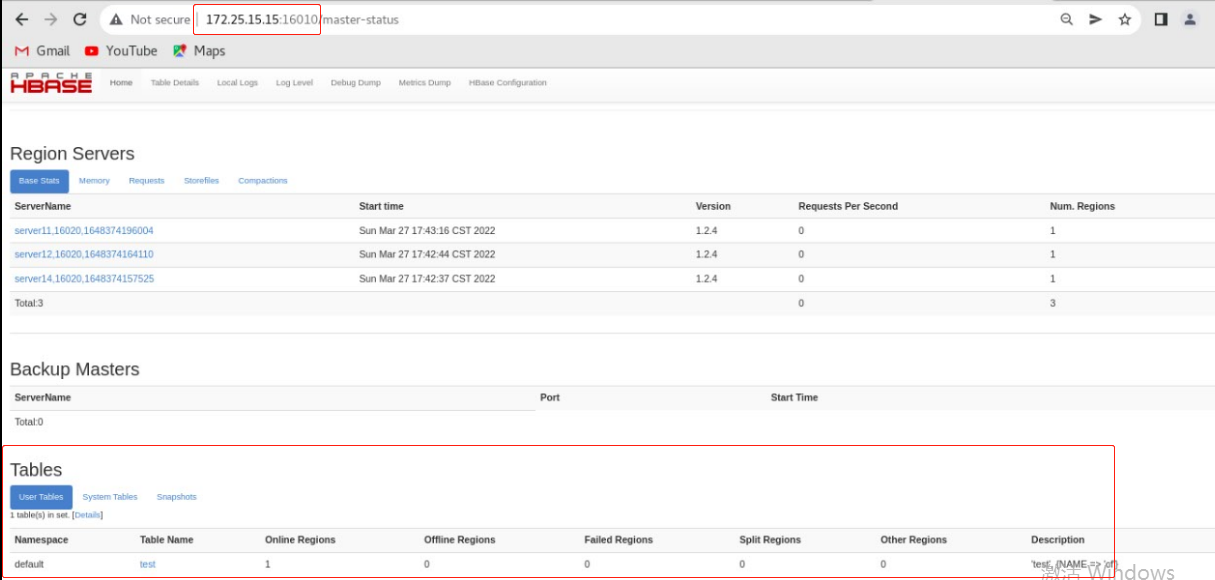Select the Base Stats tab
The height and width of the screenshot is (580, 1215).
tap(40, 181)
